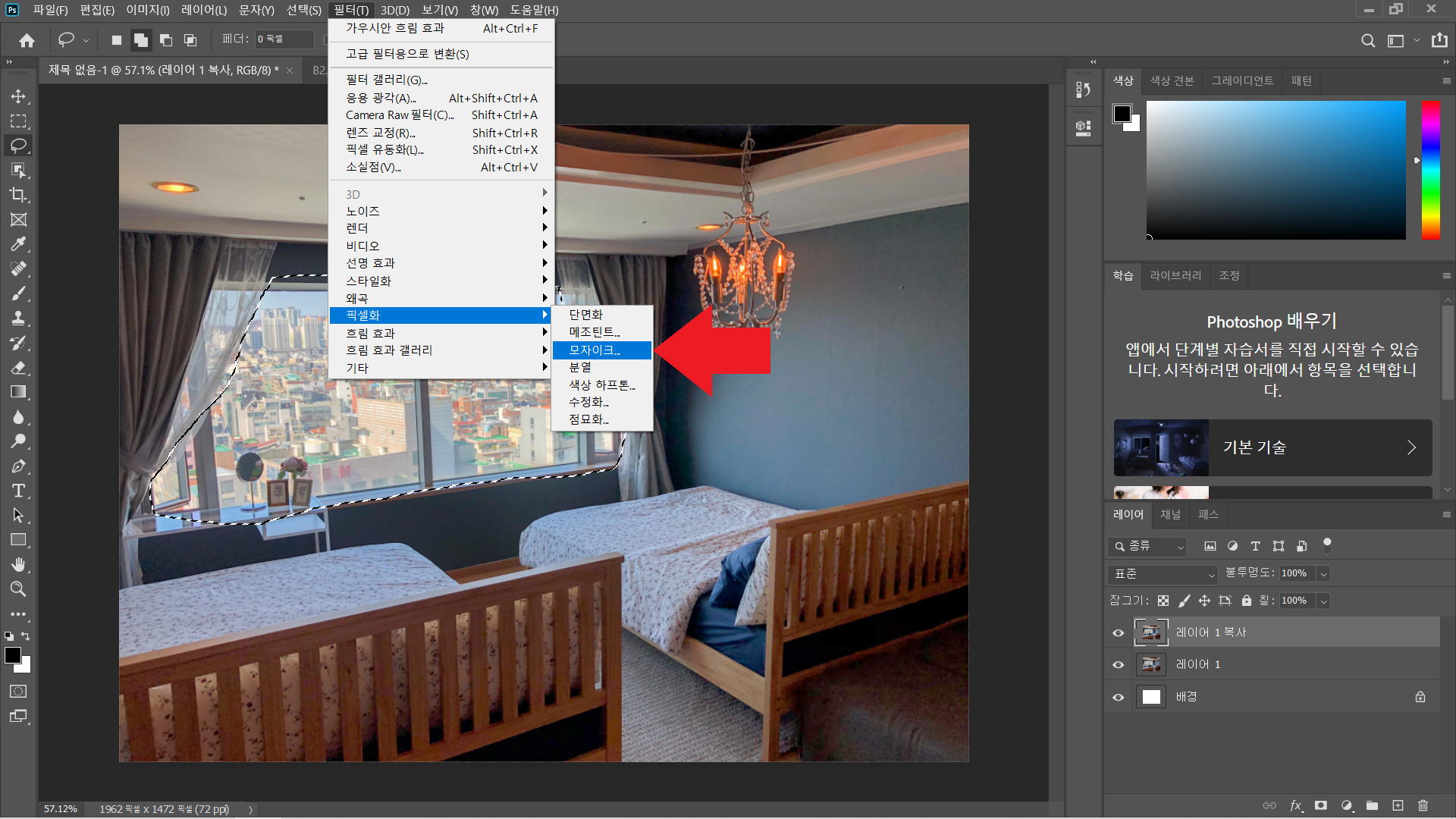This screenshot has height=819, width=1456.
Task: Click the create new layer icon
Action: [1398, 805]
